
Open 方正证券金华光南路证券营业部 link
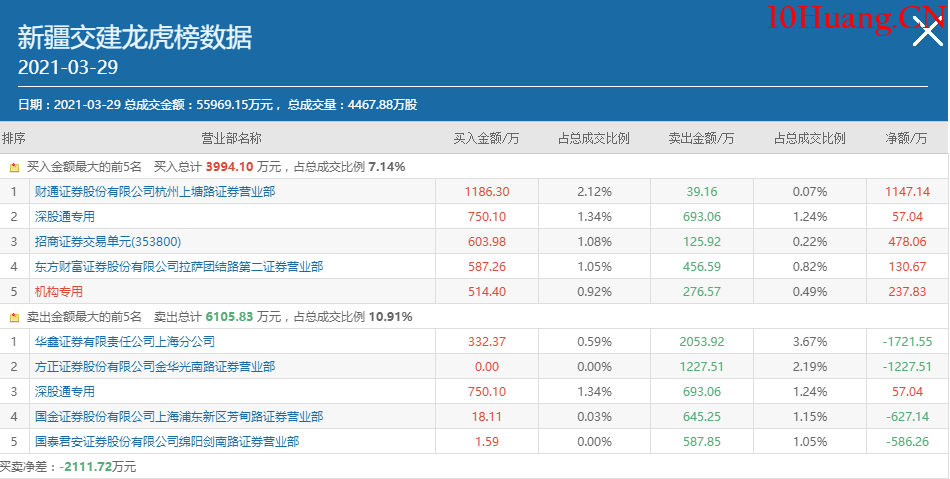click(155, 367)
